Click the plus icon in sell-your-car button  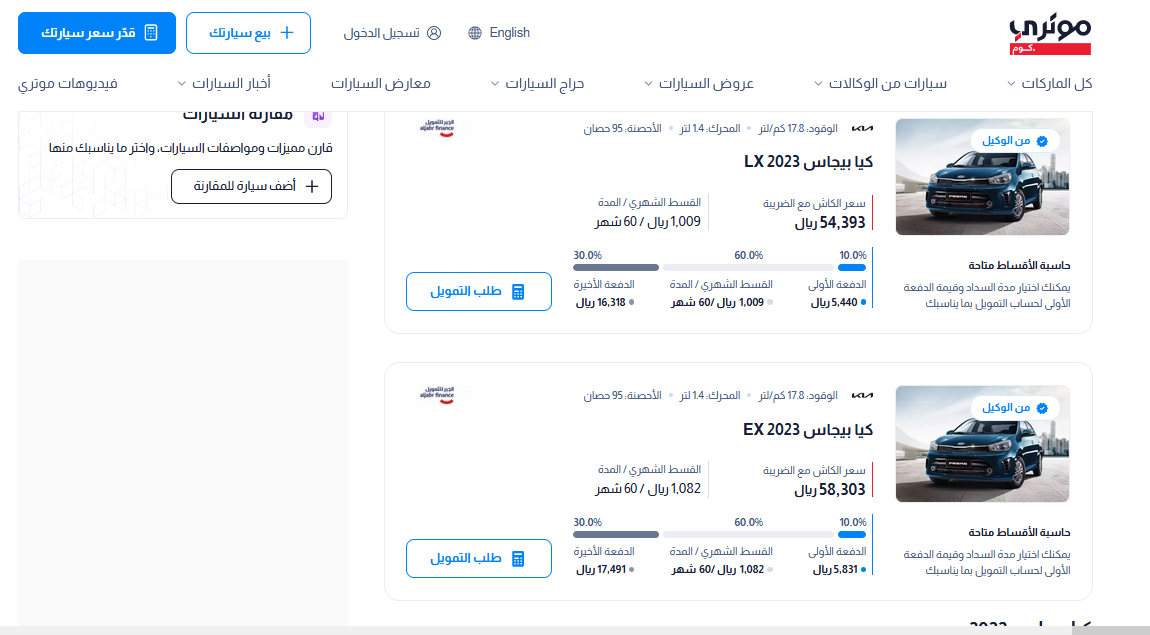point(287,32)
